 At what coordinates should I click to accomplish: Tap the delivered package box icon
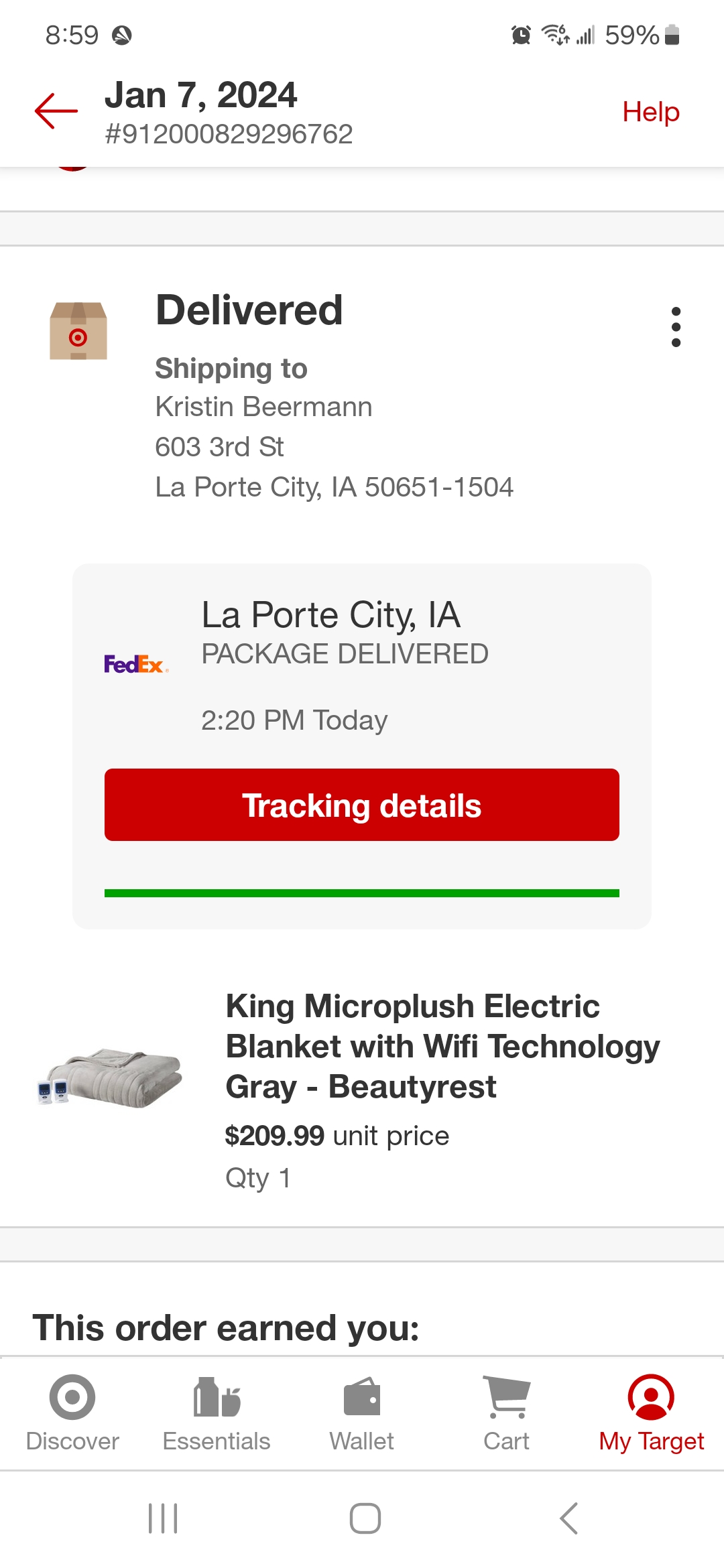[78, 330]
